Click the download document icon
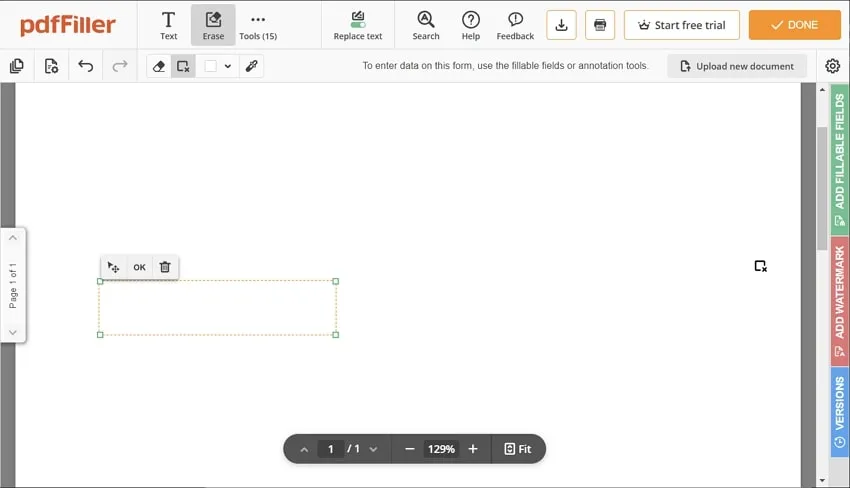This screenshot has height=488, width=850. [561, 25]
